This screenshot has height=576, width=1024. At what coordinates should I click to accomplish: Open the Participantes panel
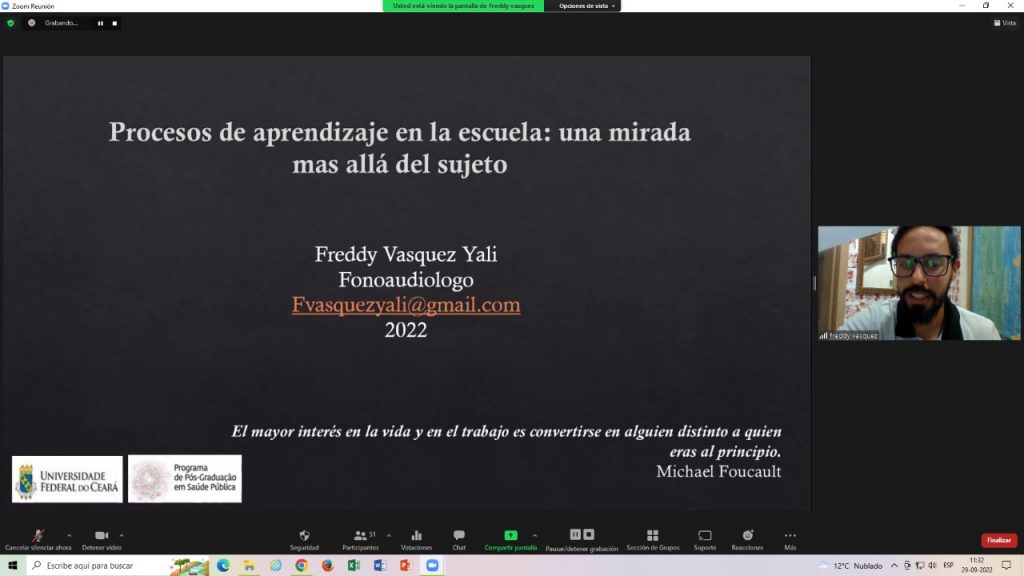[x=359, y=536]
